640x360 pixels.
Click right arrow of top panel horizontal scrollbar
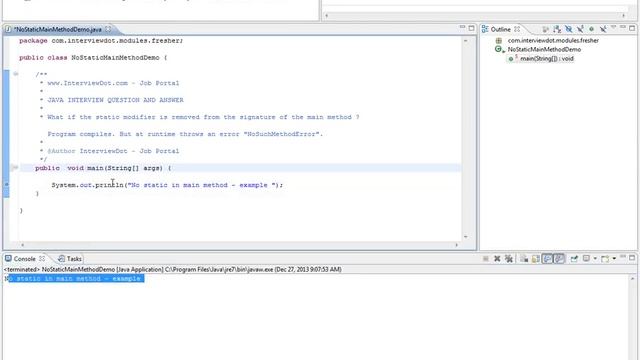pos(623,16)
